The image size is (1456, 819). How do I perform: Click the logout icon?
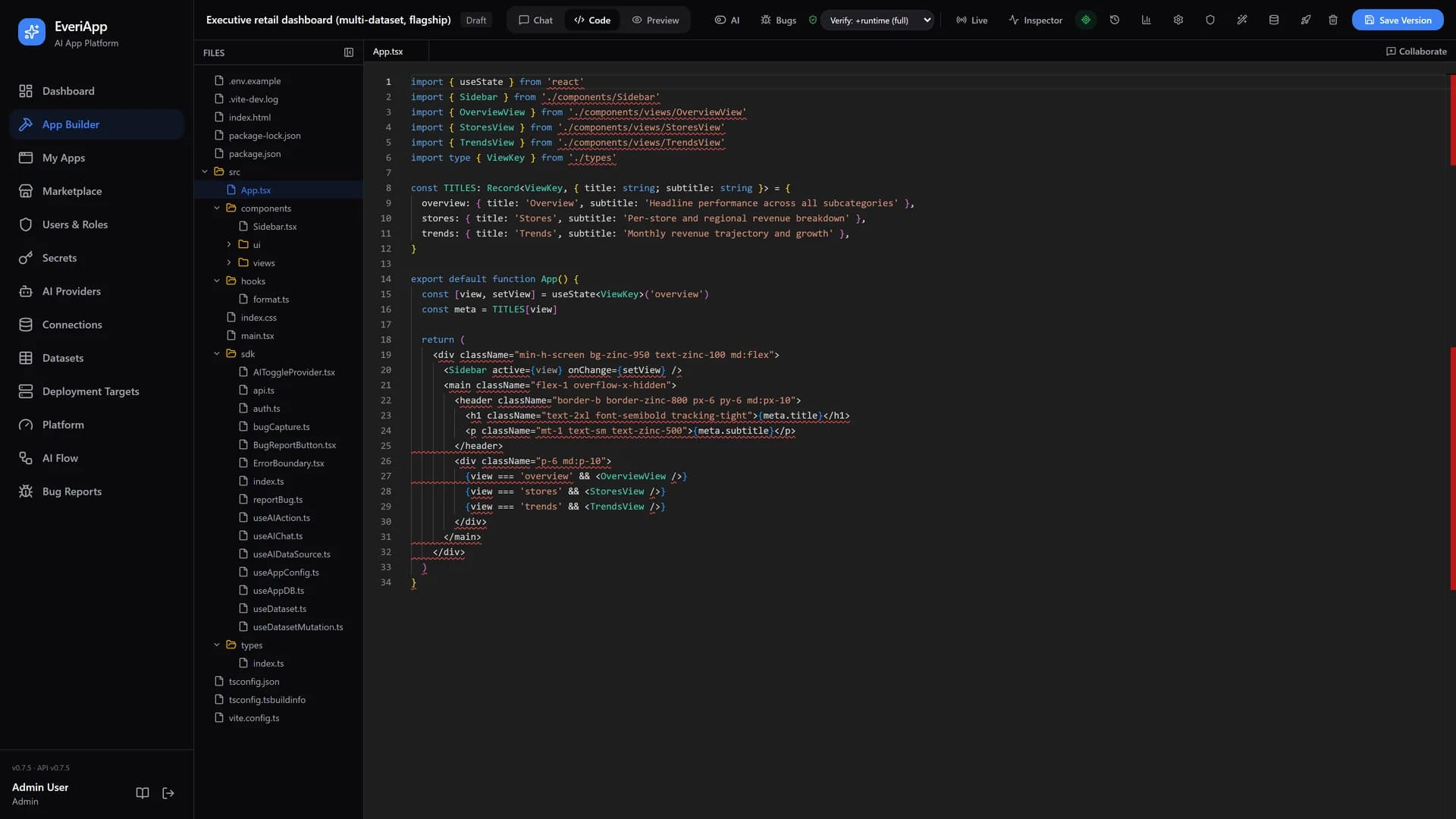(168, 793)
